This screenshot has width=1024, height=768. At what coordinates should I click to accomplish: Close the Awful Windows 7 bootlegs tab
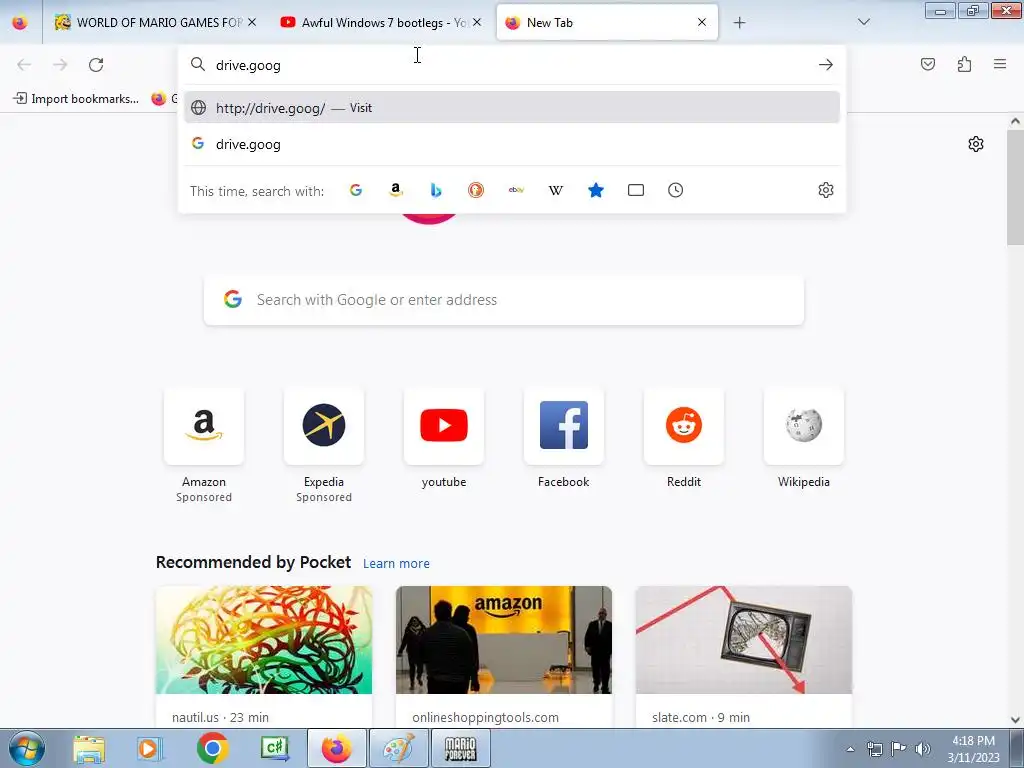477,22
